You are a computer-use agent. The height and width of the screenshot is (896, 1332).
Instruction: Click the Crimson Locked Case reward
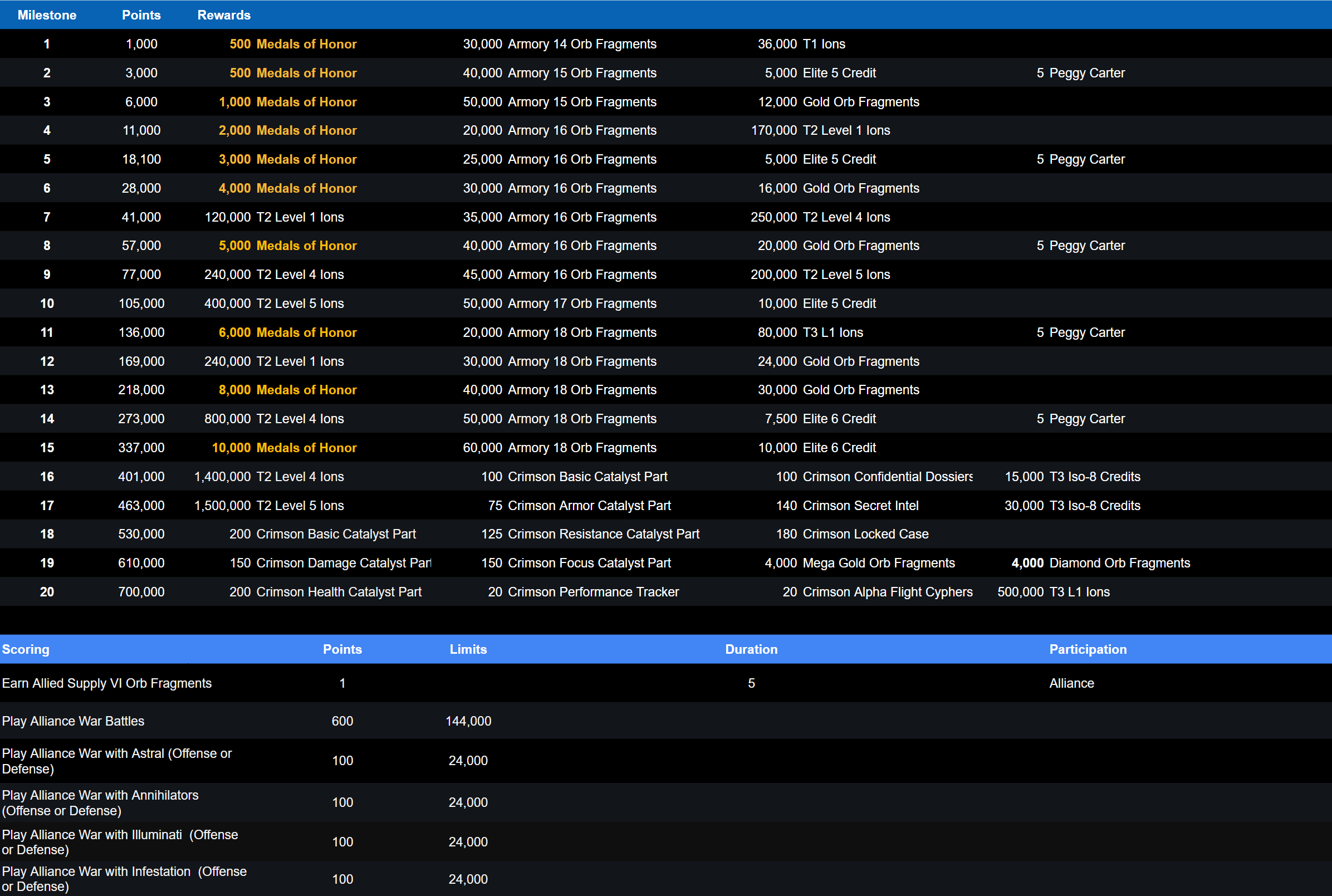865,533
